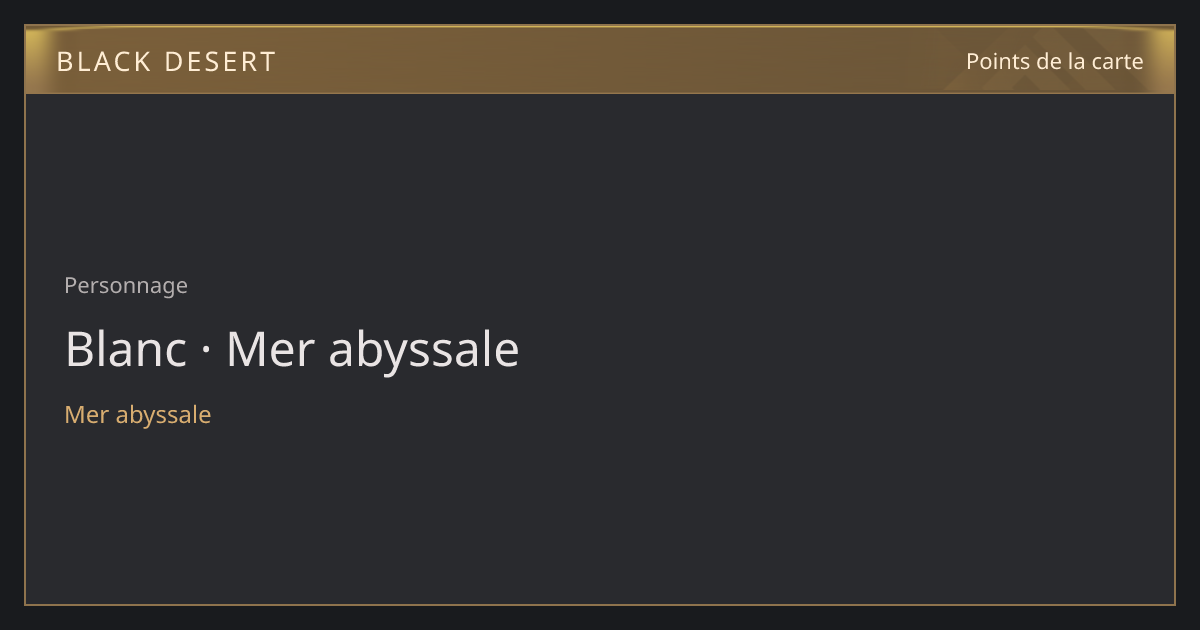Open Points de la carte section
The width and height of the screenshot is (1200, 630).
pos(1054,61)
